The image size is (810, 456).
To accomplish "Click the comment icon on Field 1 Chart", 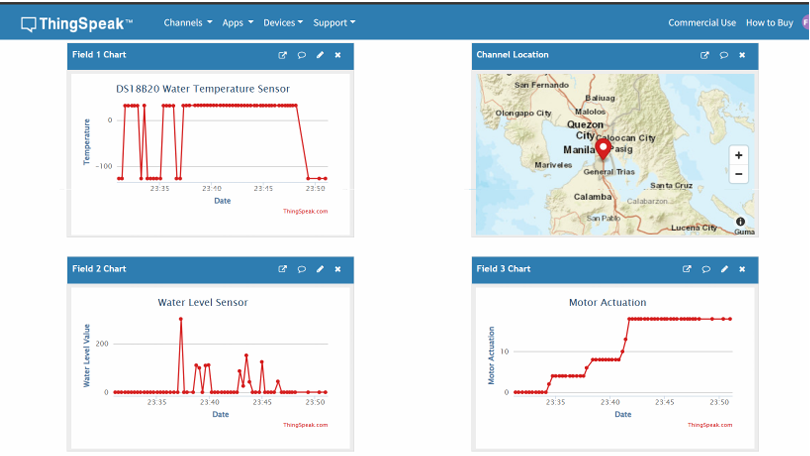I will coord(301,55).
